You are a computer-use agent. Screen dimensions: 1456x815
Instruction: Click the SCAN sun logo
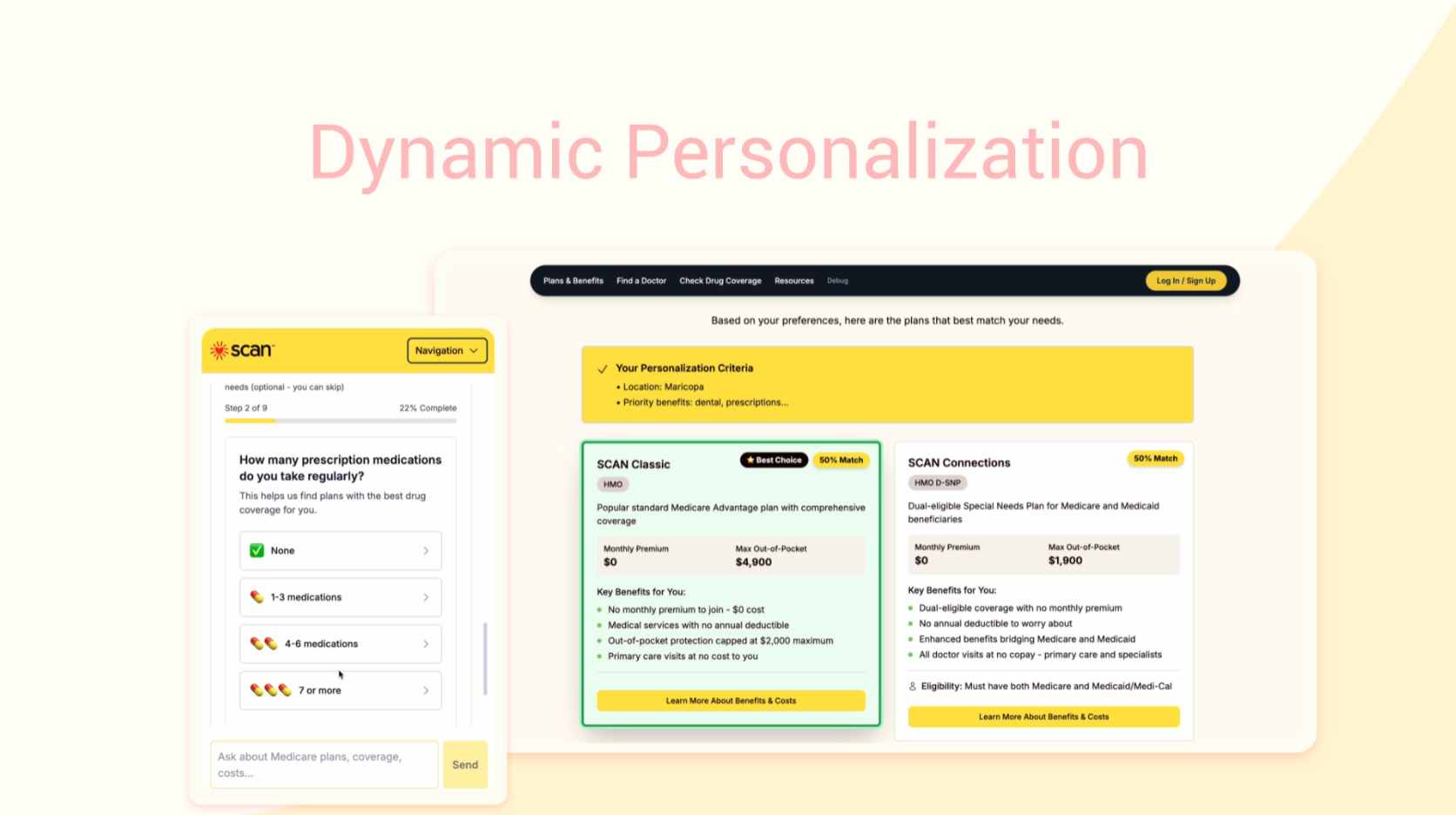220,350
